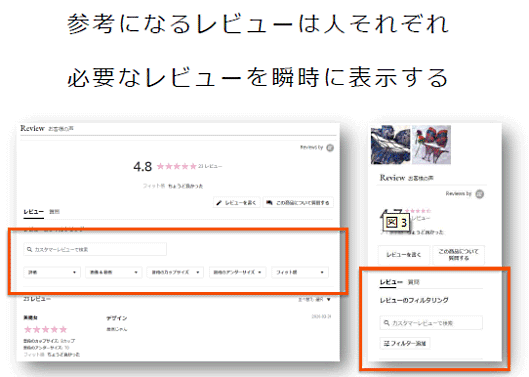Click the five pink stars on the デザイン review

coord(46,329)
